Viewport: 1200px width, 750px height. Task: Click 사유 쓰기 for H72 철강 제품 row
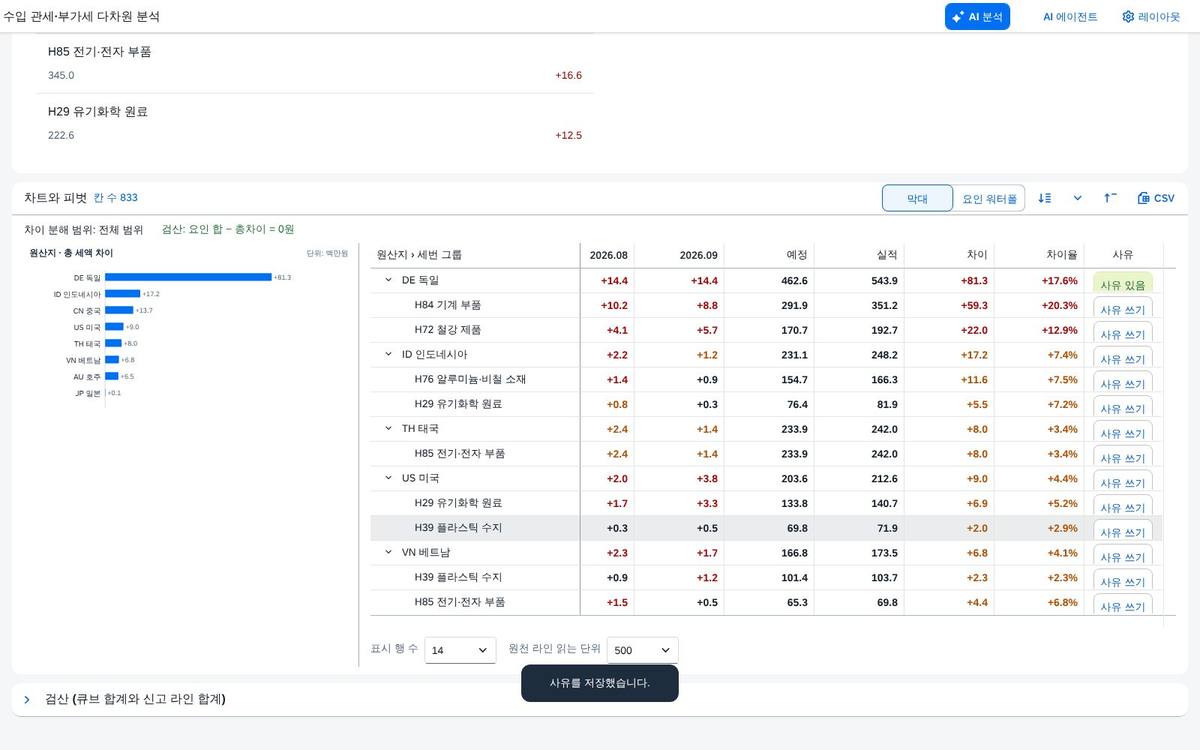1123,332
